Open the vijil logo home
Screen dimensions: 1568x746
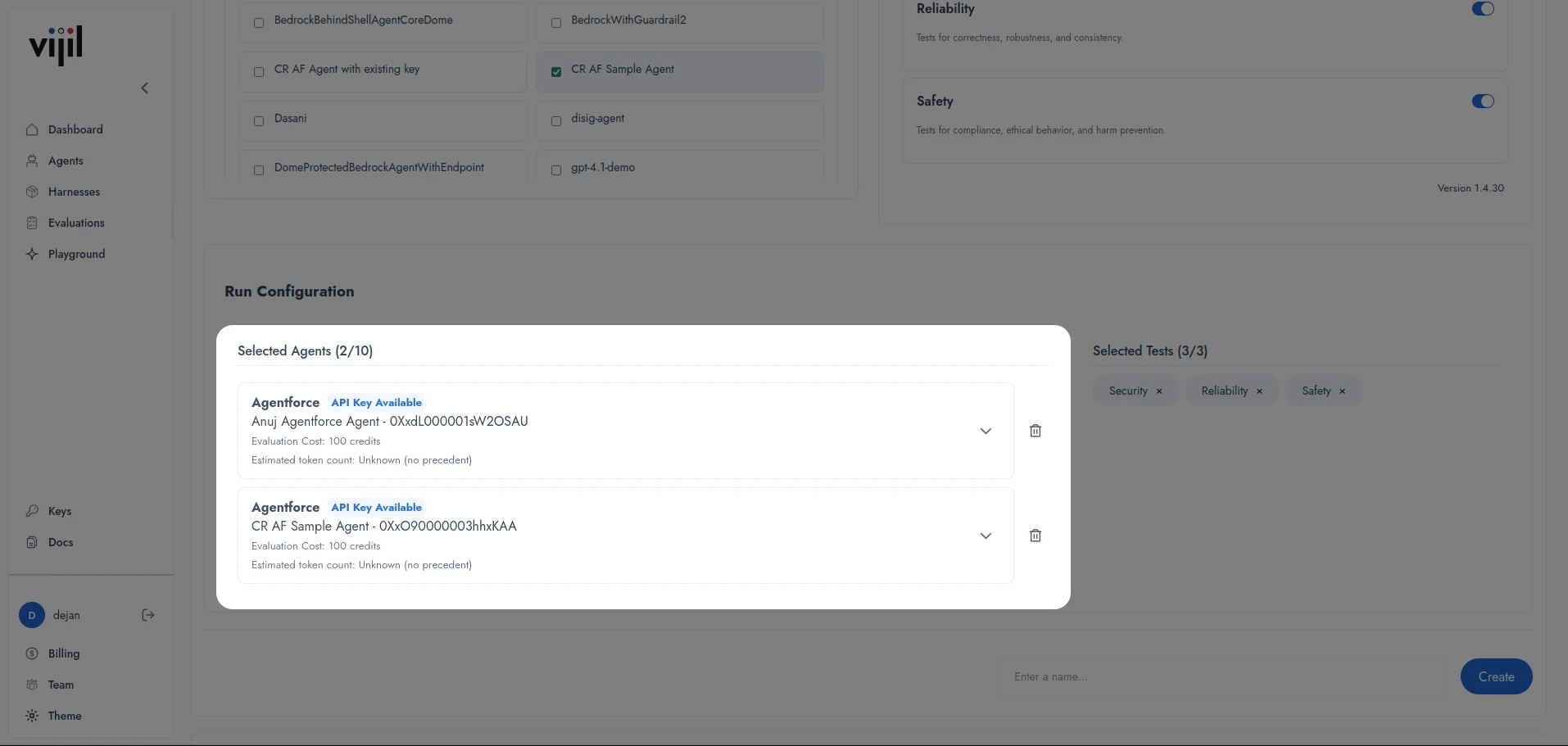point(56,46)
